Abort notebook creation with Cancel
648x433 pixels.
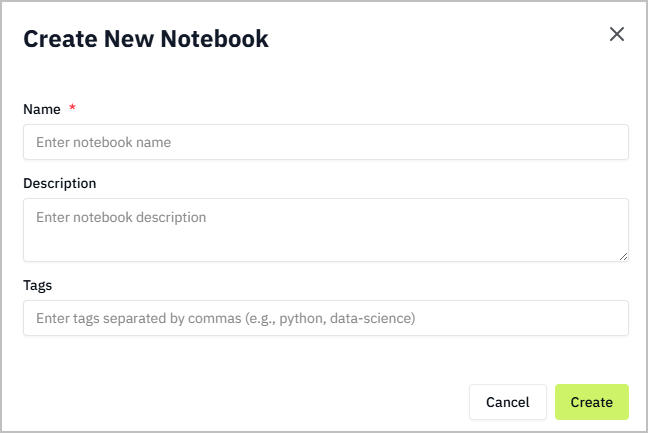point(507,402)
